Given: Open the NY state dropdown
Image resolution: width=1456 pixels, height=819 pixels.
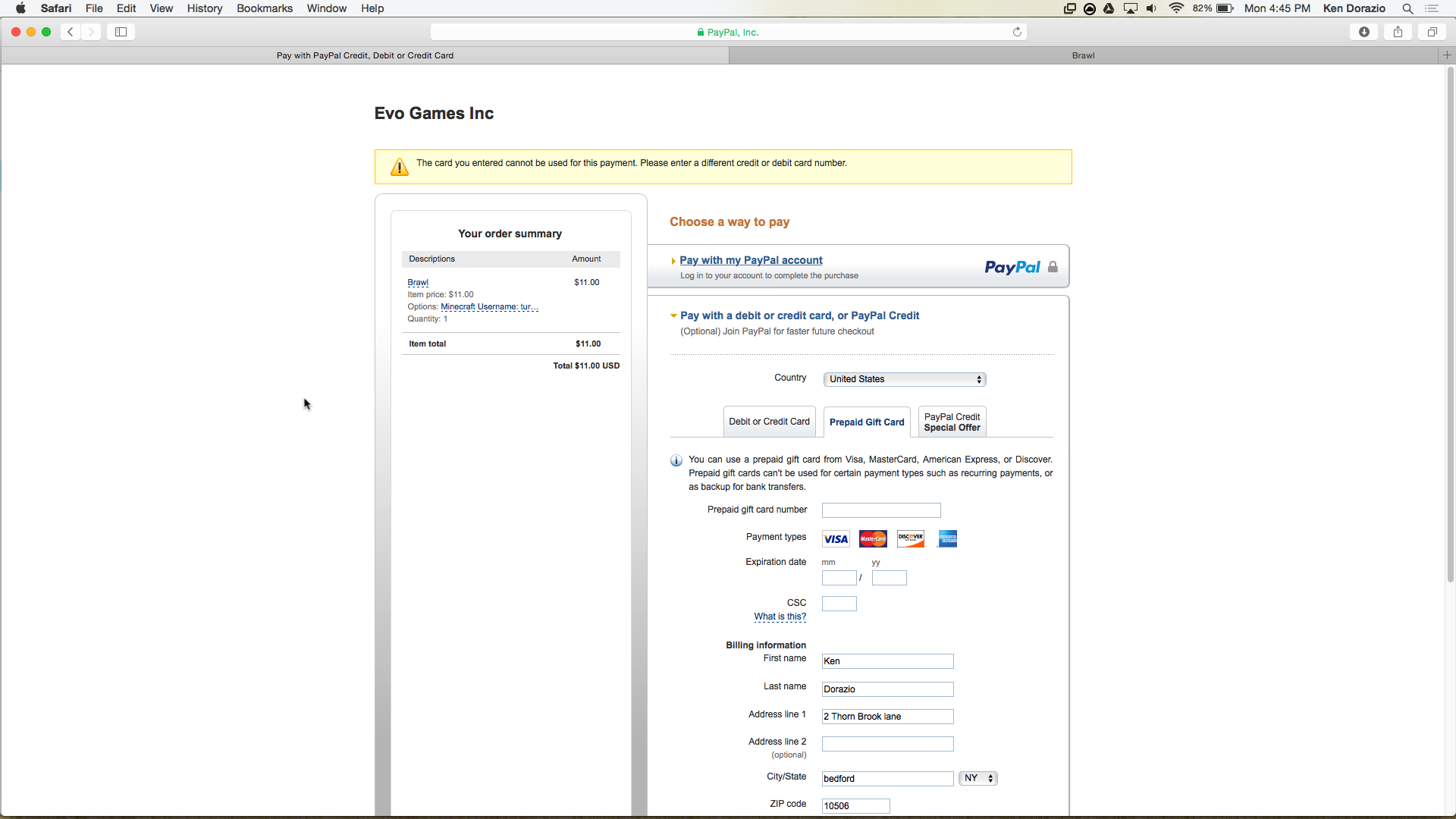Looking at the screenshot, I should tap(977, 779).
